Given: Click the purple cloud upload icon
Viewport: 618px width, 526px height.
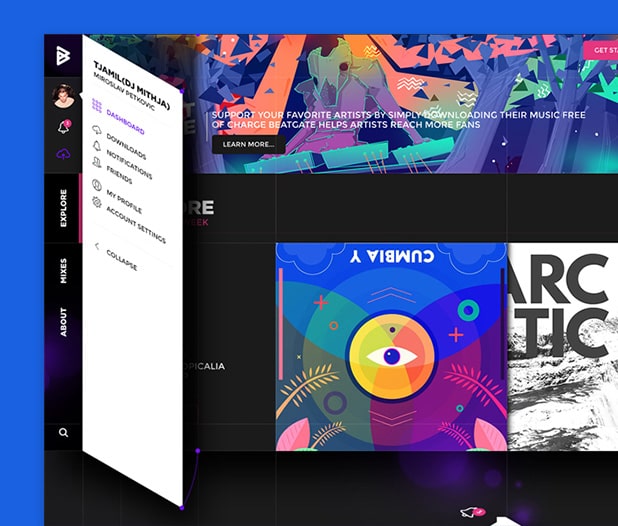Looking at the screenshot, I should [63, 154].
